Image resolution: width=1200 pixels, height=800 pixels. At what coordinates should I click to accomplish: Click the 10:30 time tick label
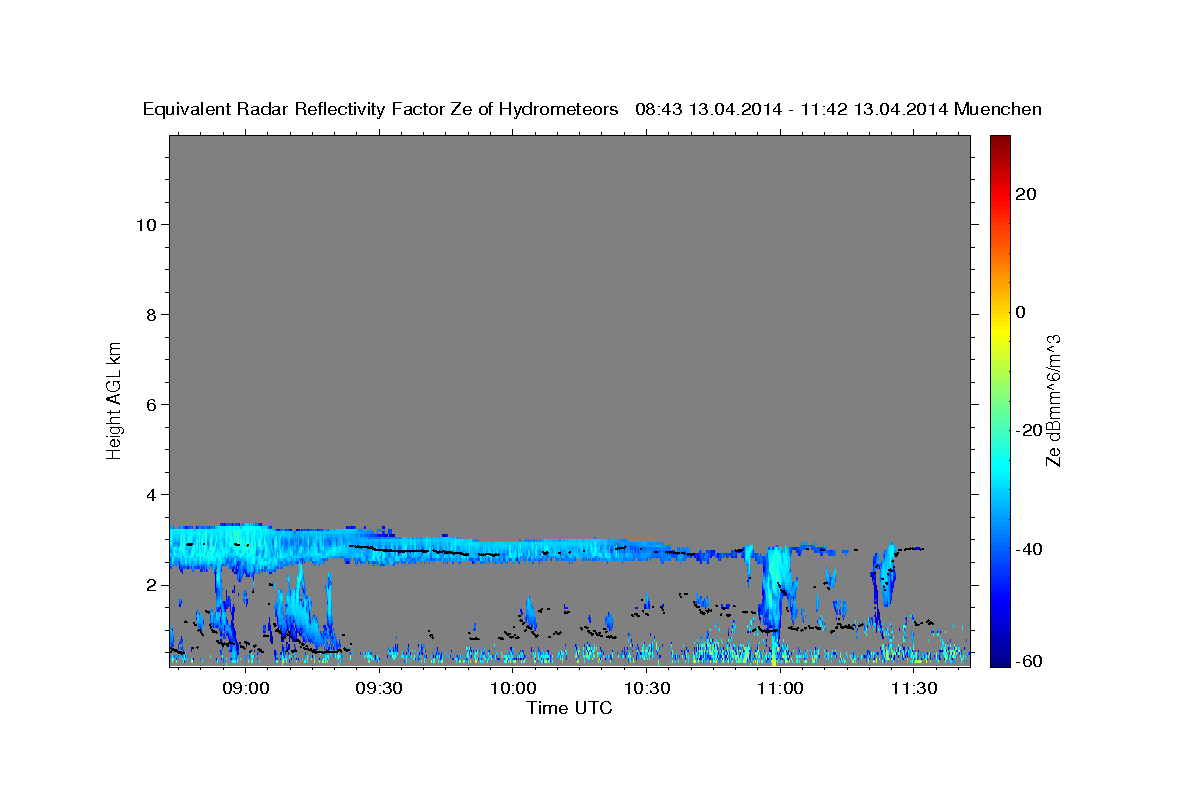646,689
